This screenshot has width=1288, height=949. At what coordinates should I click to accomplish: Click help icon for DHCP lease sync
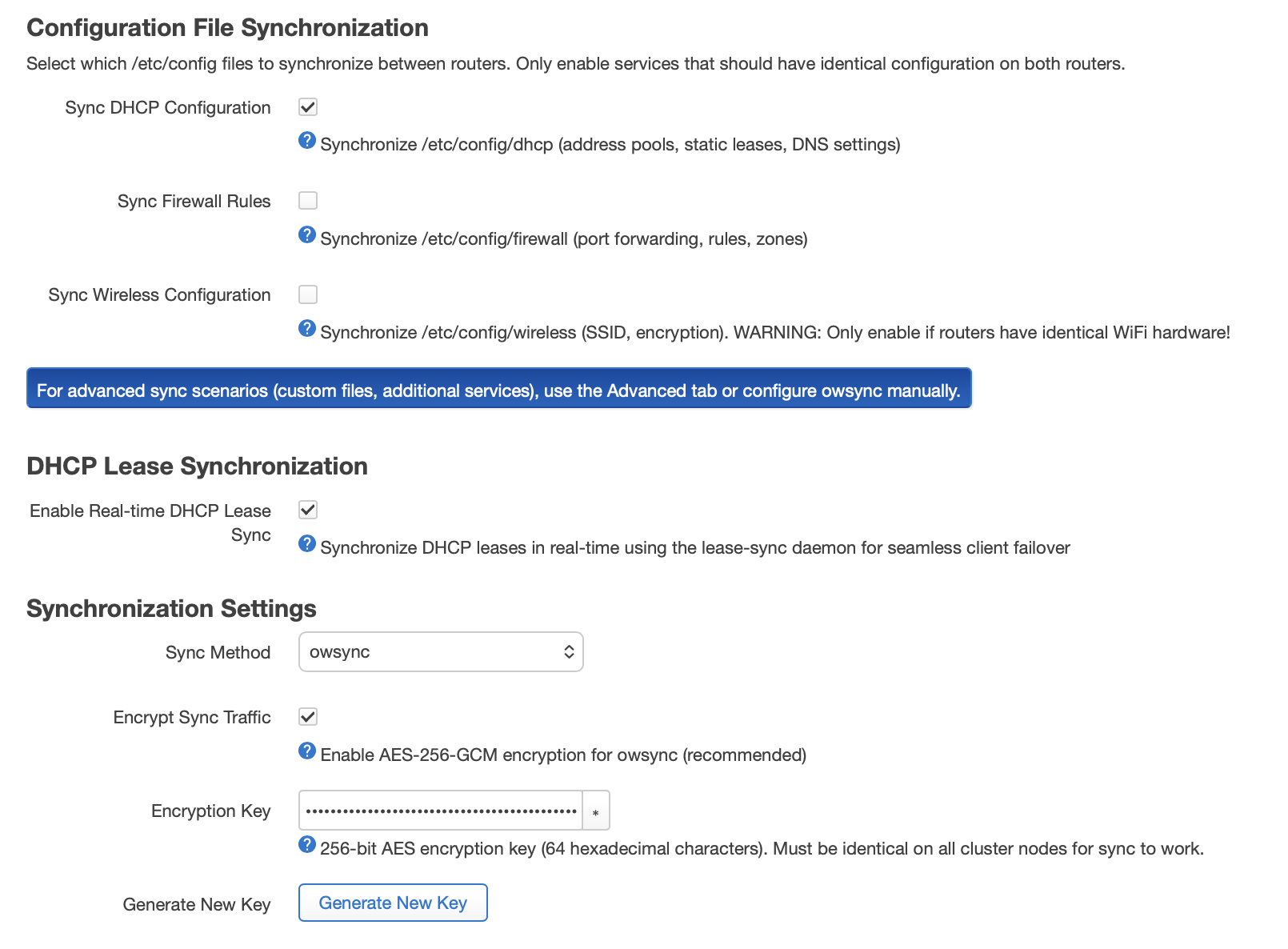coord(307,544)
